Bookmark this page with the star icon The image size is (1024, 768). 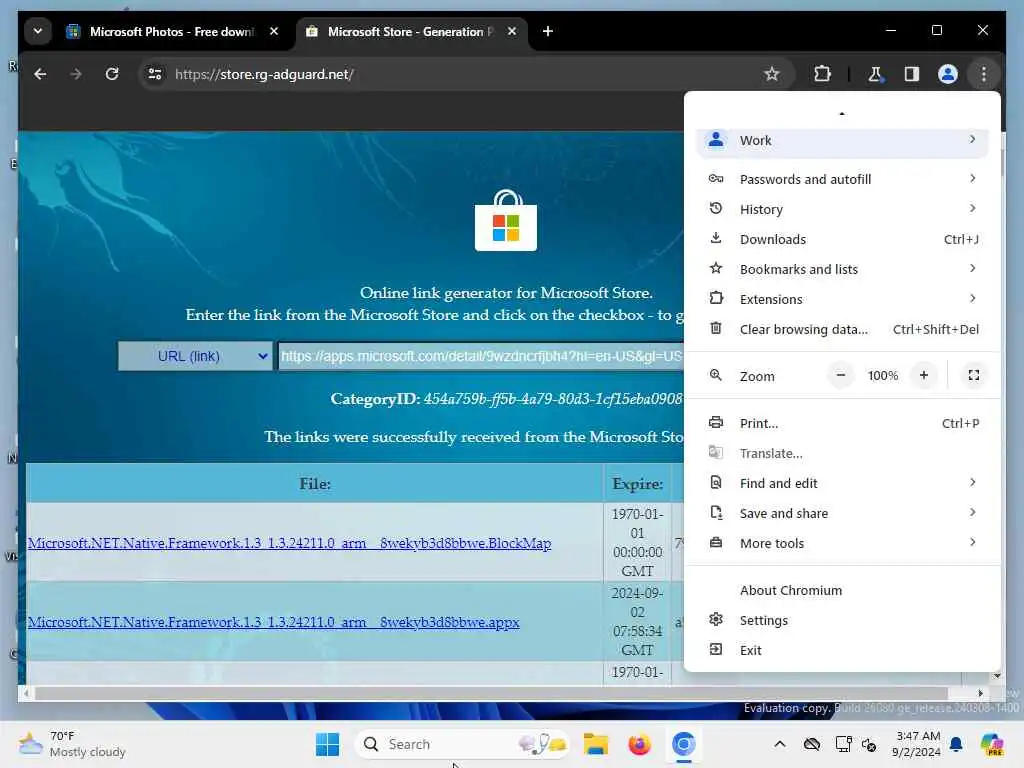(771, 74)
